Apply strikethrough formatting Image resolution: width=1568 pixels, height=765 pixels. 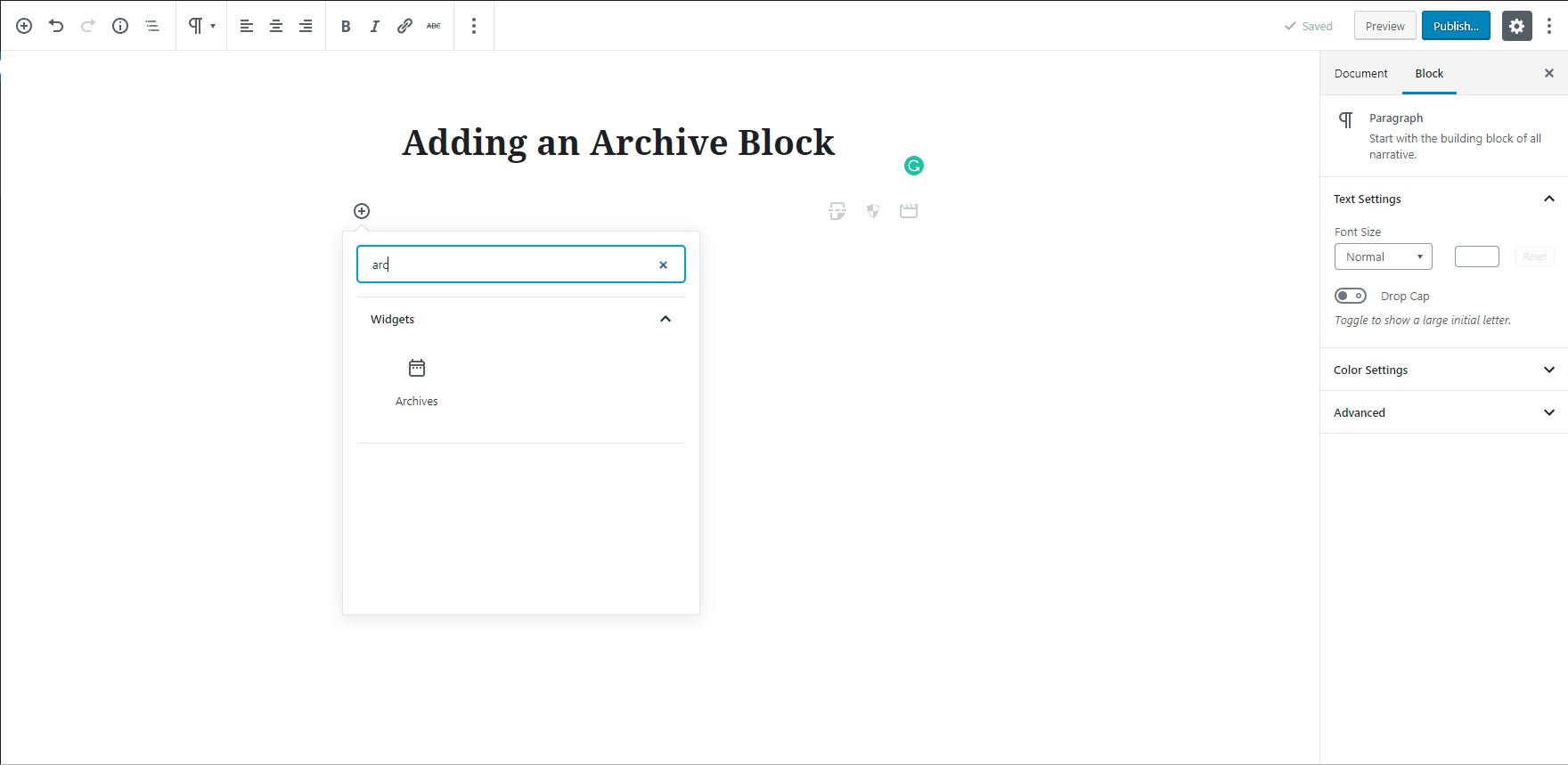[434, 26]
